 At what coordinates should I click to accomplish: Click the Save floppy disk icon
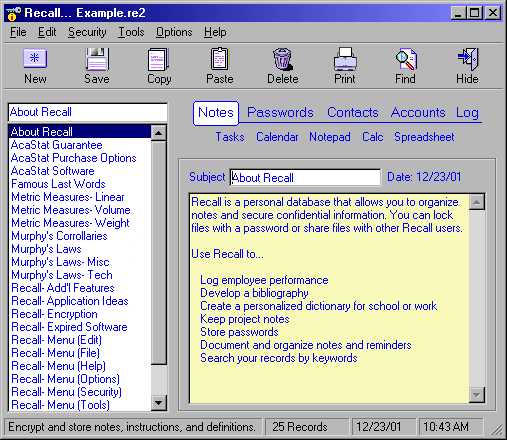coord(97,59)
